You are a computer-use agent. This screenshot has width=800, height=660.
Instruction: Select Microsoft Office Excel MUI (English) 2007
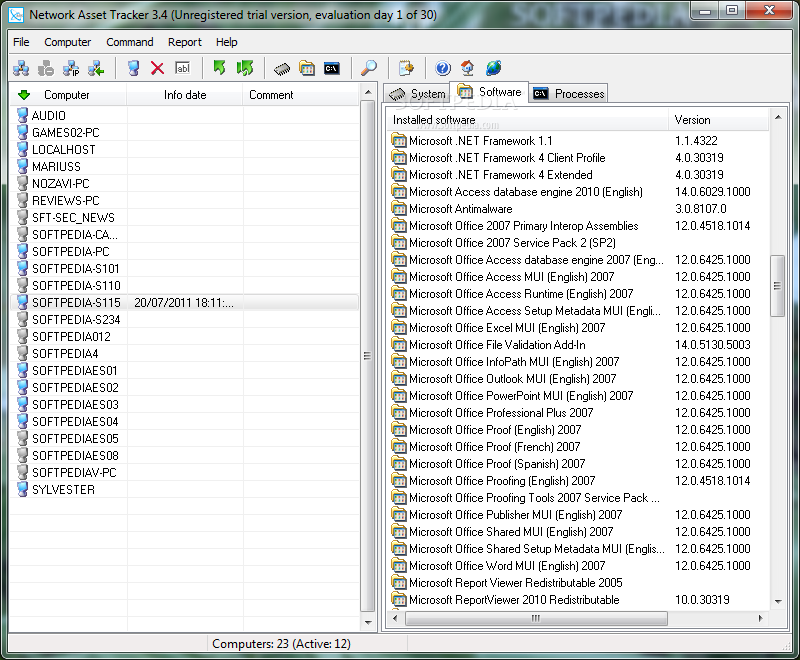[507, 327]
